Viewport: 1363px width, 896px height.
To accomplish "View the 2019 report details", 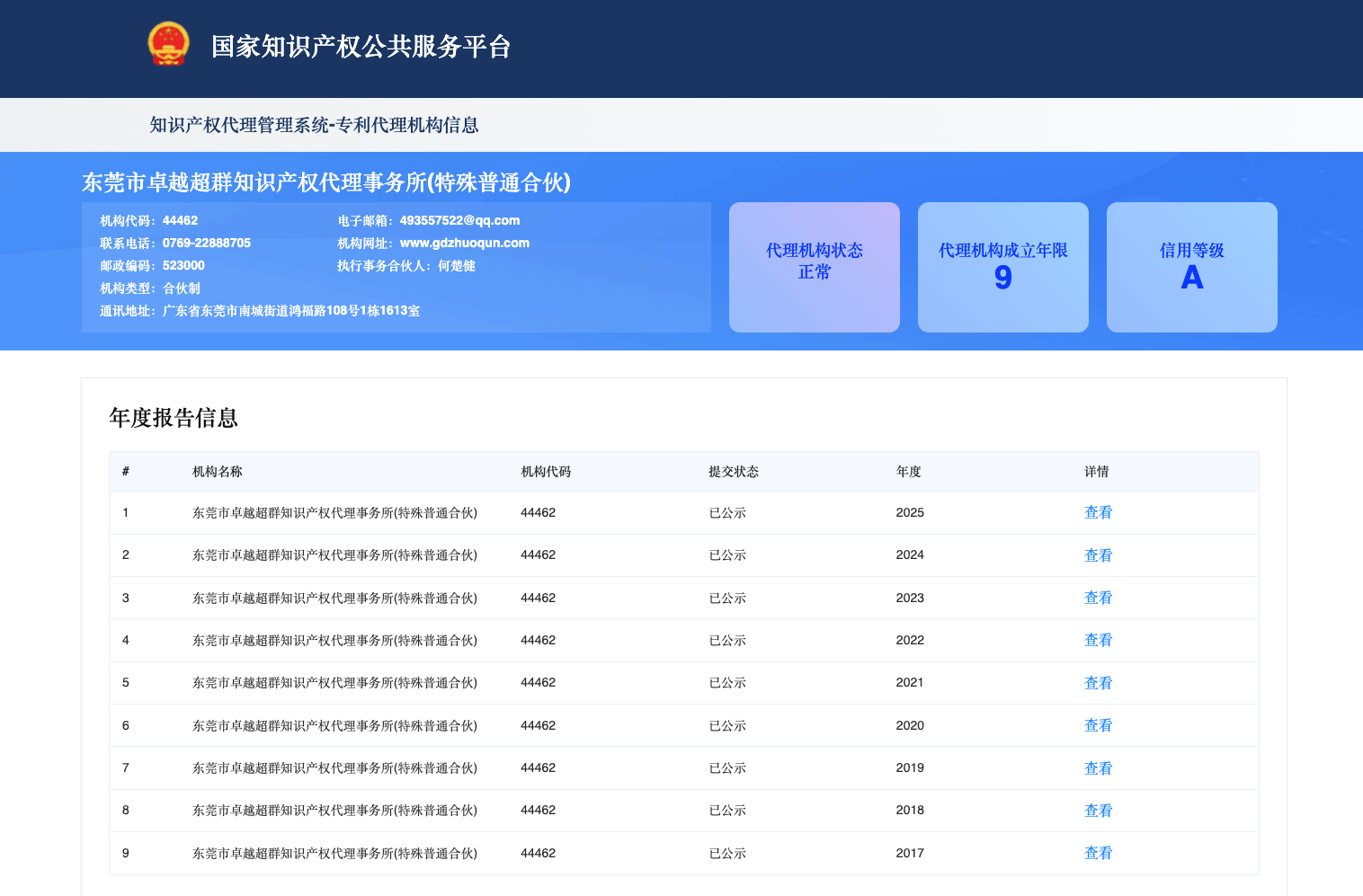I will tap(1098, 768).
